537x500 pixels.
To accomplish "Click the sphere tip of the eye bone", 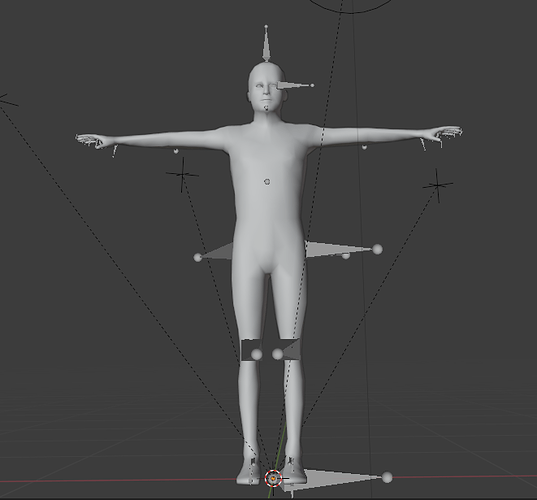I will [312, 85].
